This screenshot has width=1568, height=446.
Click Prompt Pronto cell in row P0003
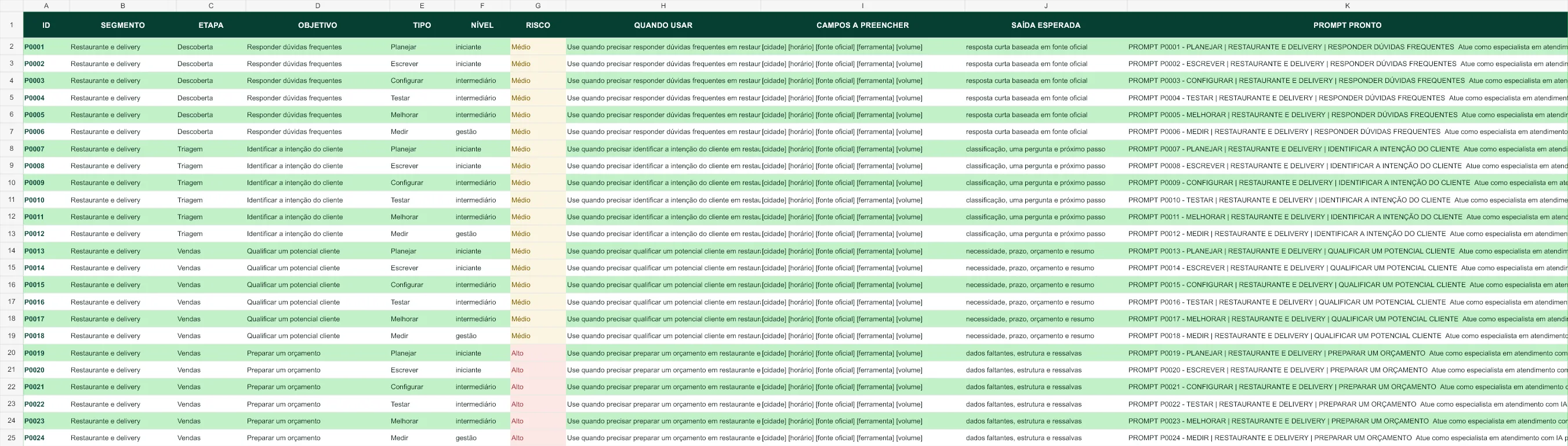coord(1347,80)
